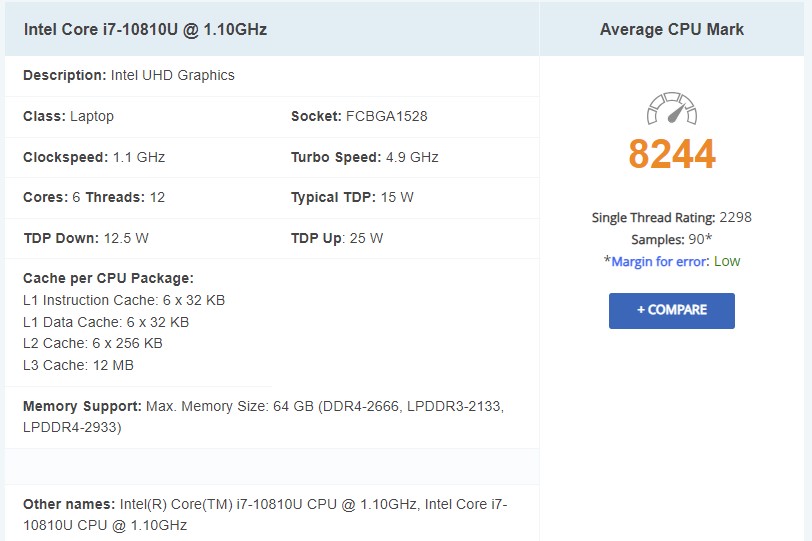Click the TDP Up 25 W entry
Screen dimensions: 812x541
point(336,238)
